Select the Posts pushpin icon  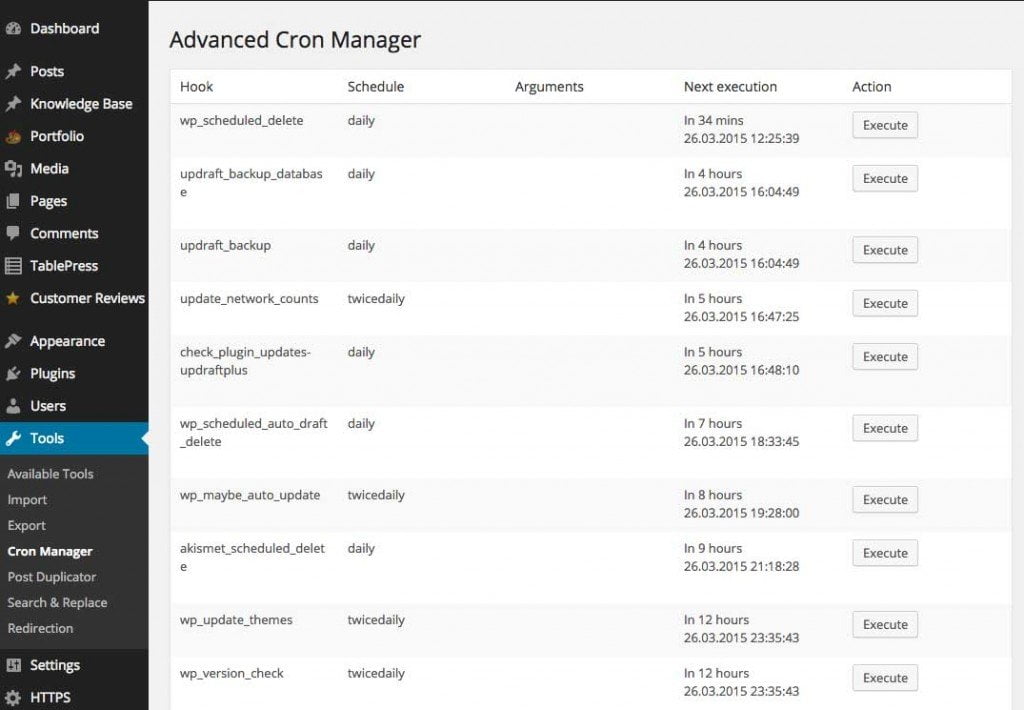pyautogui.click(x=14, y=71)
